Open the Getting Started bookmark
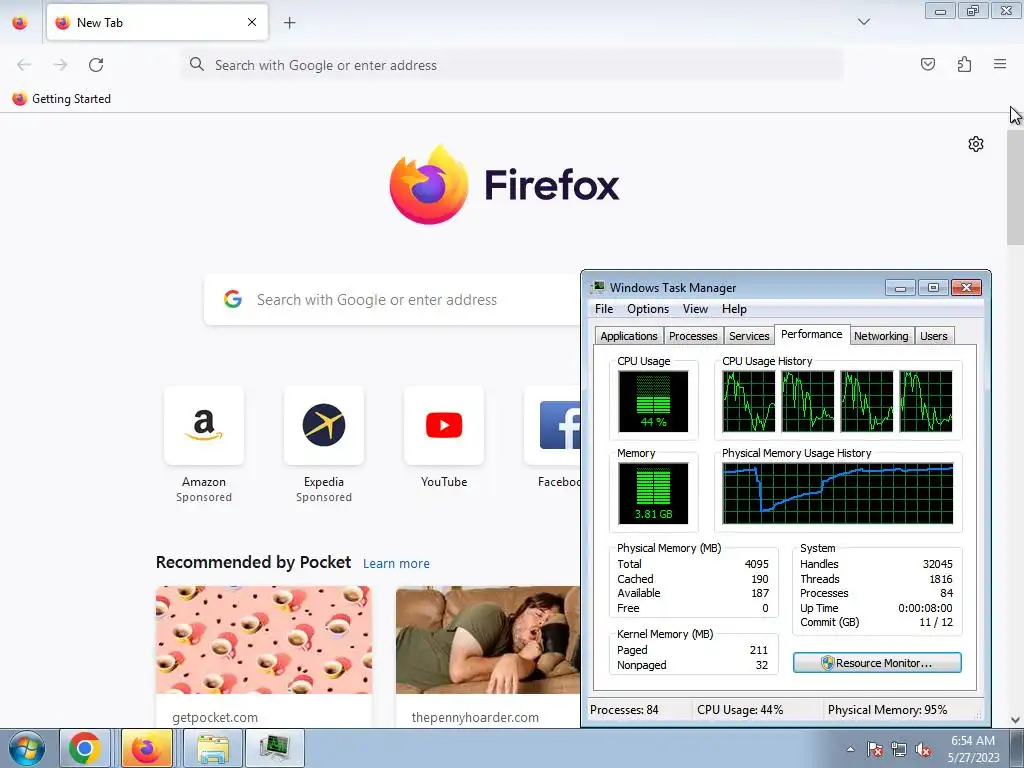The width and height of the screenshot is (1024, 768). [61, 99]
